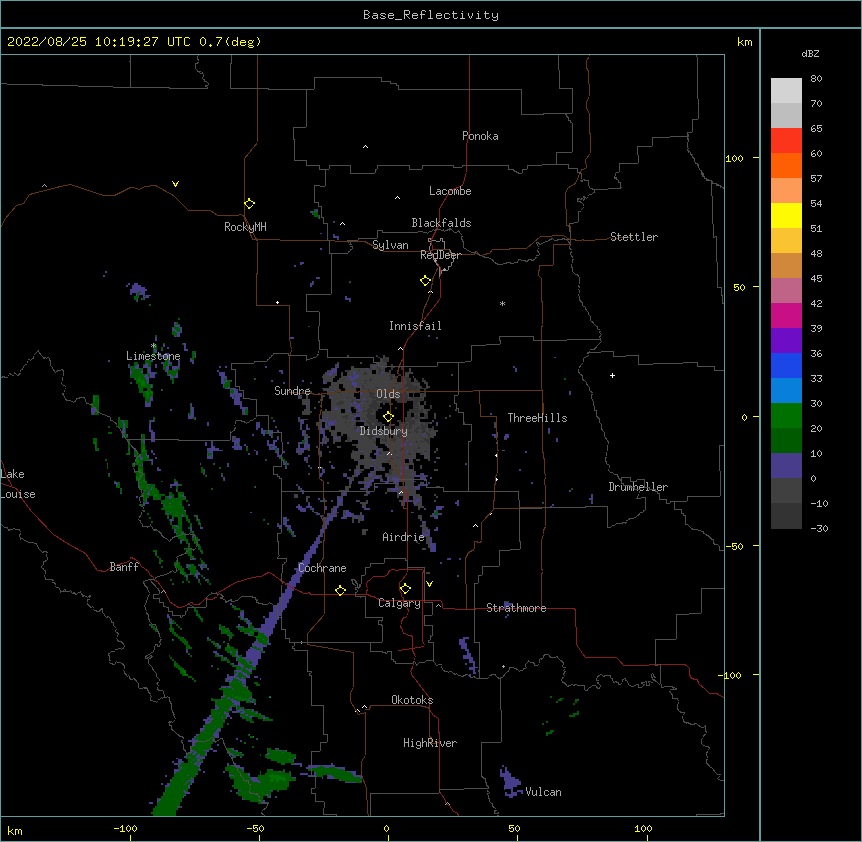Click the Ponoka city label

[480, 136]
